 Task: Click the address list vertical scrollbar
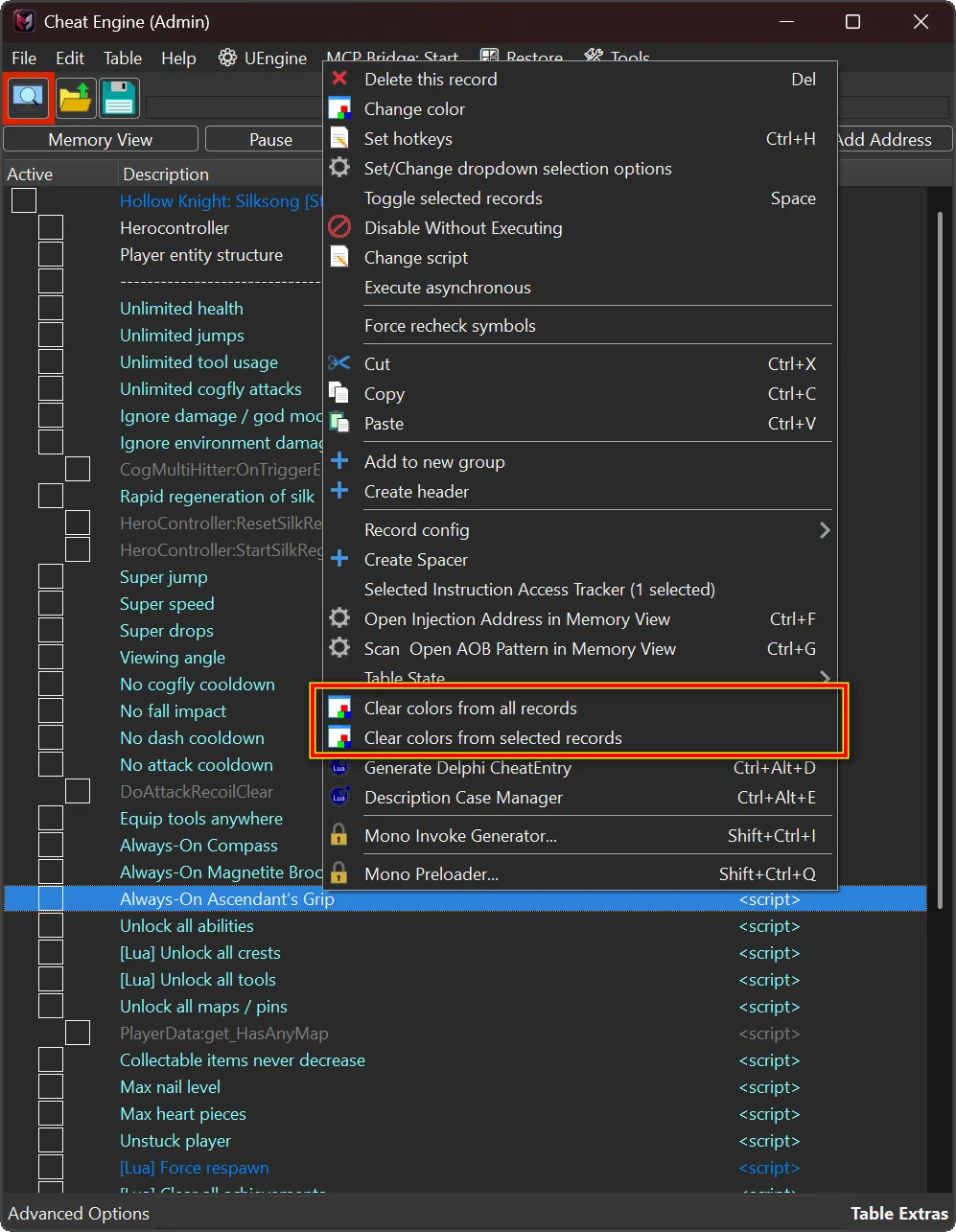(x=941, y=561)
